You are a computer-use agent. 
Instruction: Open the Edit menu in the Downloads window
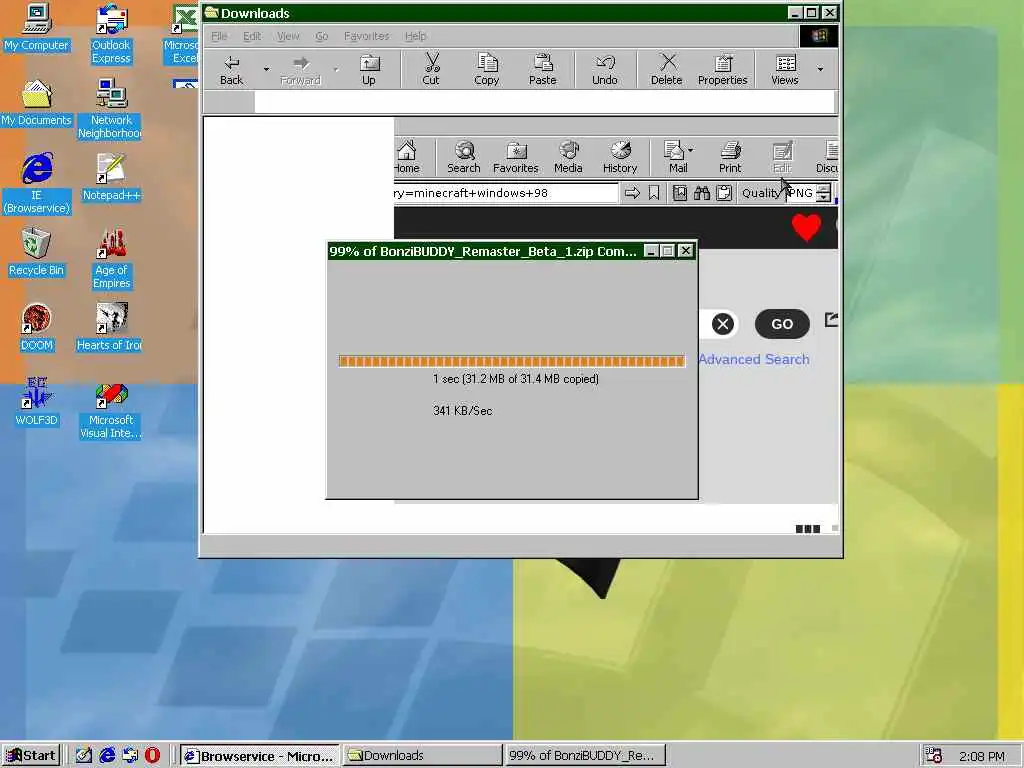(252, 36)
